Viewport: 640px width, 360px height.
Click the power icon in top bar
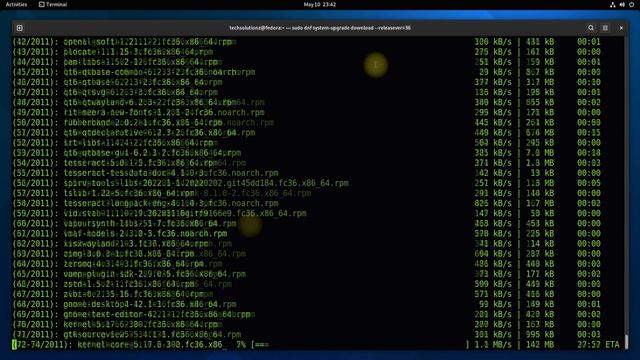(x=631, y=4)
